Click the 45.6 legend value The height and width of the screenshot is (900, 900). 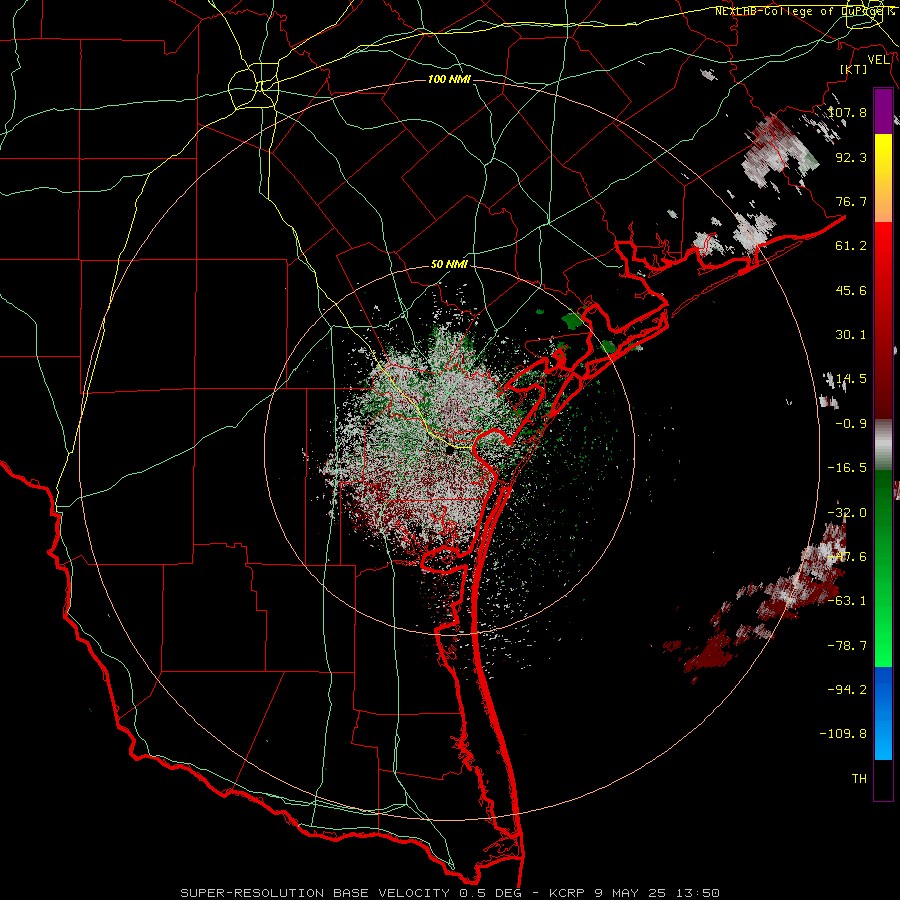pyautogui.click(x=851, y=290)
